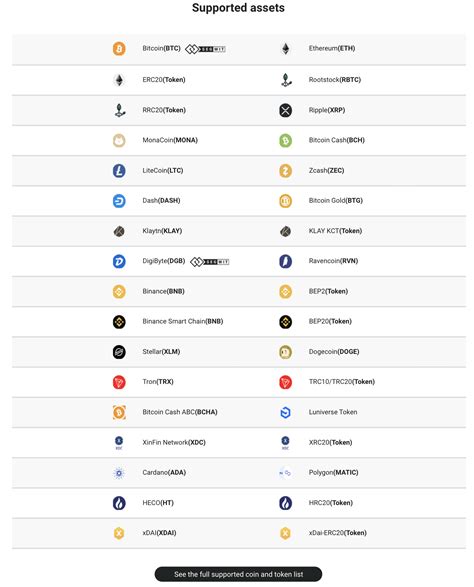Click the orange Bitcoin icon
Image resolution: width=474 pixels, height=587 pixels.
[x=119, y=49]
